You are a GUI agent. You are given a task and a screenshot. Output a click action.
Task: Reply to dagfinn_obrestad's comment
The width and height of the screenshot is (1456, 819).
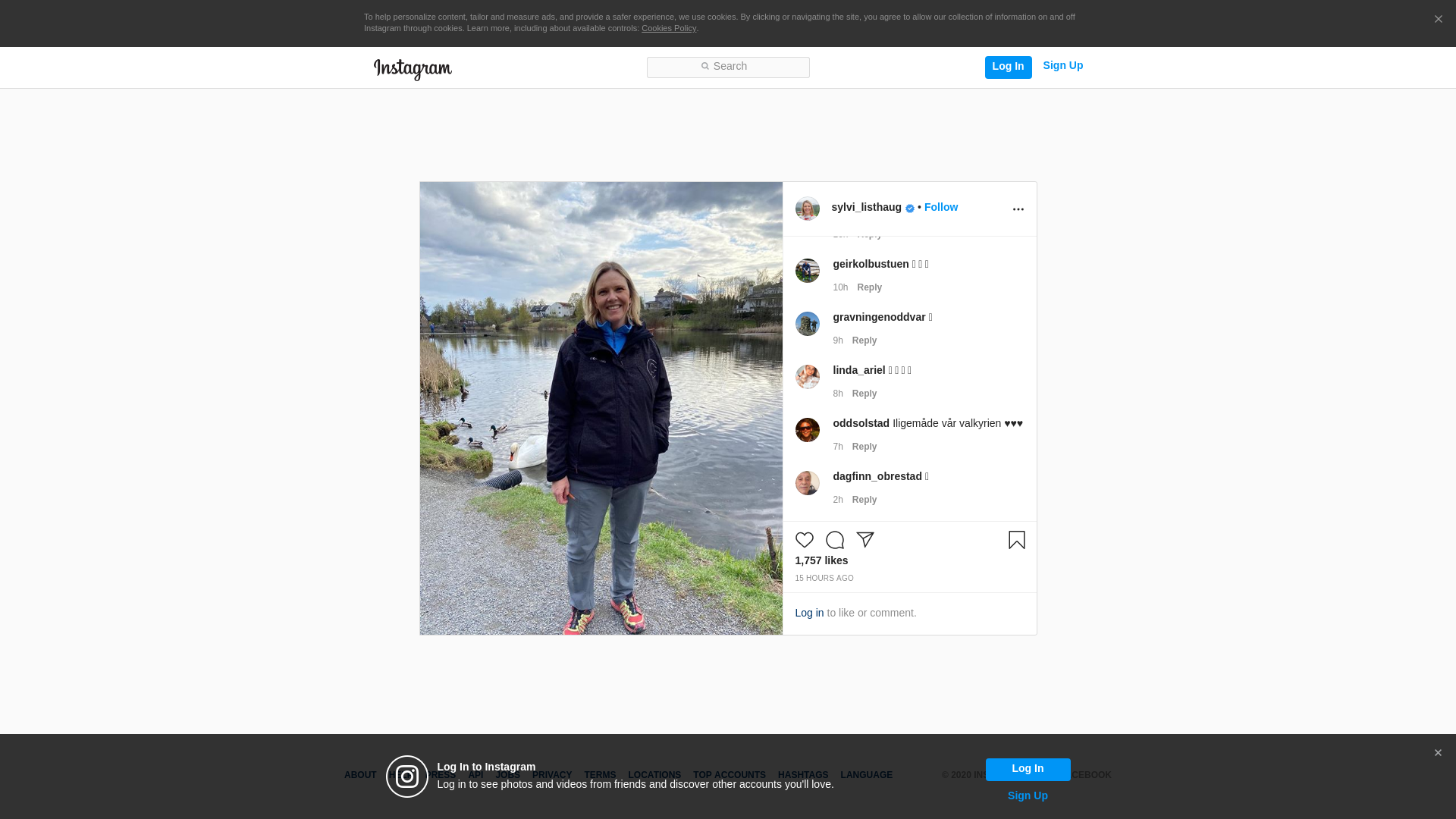click(864, 500)
